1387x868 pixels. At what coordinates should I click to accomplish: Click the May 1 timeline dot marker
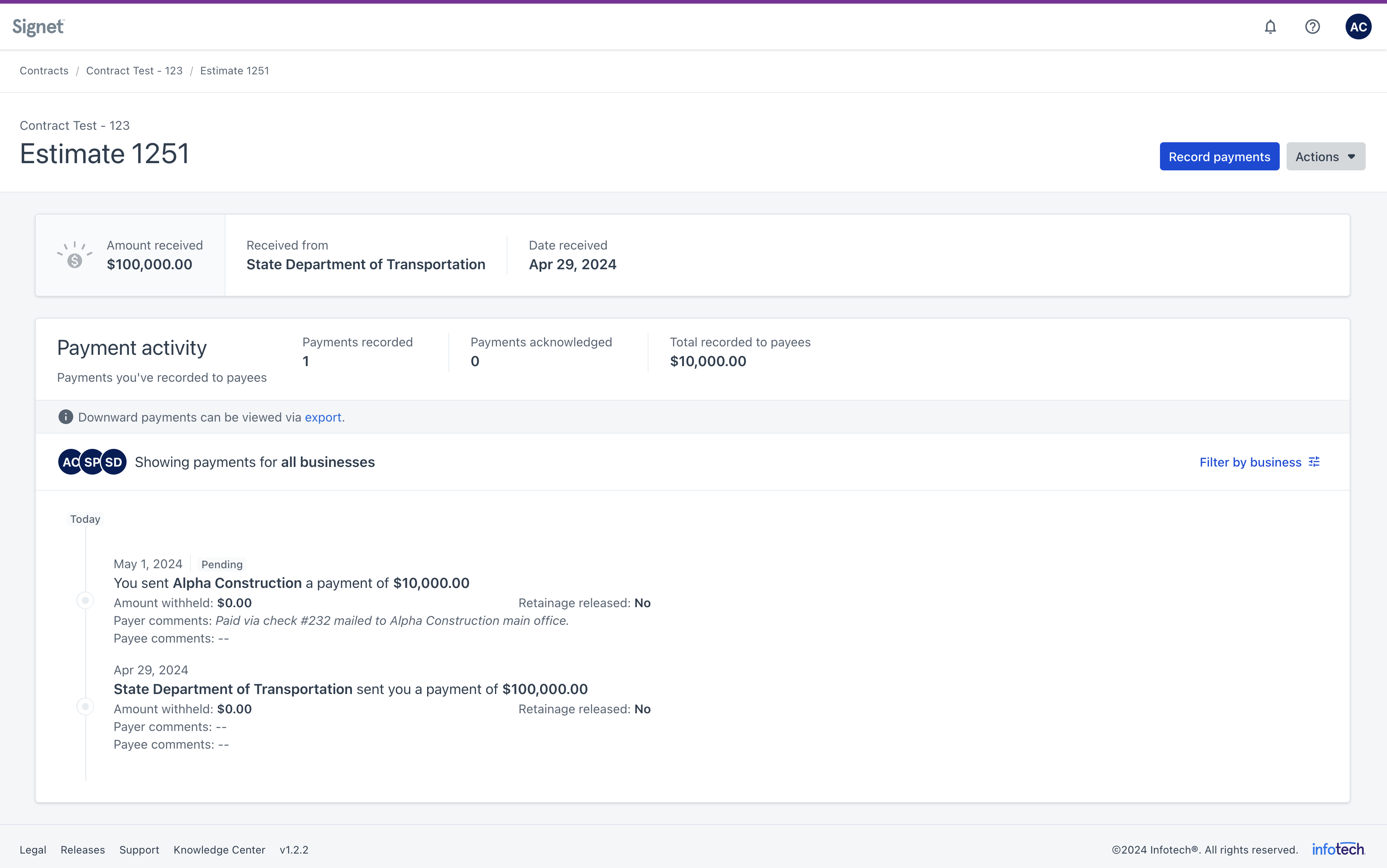click(x=85, y=600)
